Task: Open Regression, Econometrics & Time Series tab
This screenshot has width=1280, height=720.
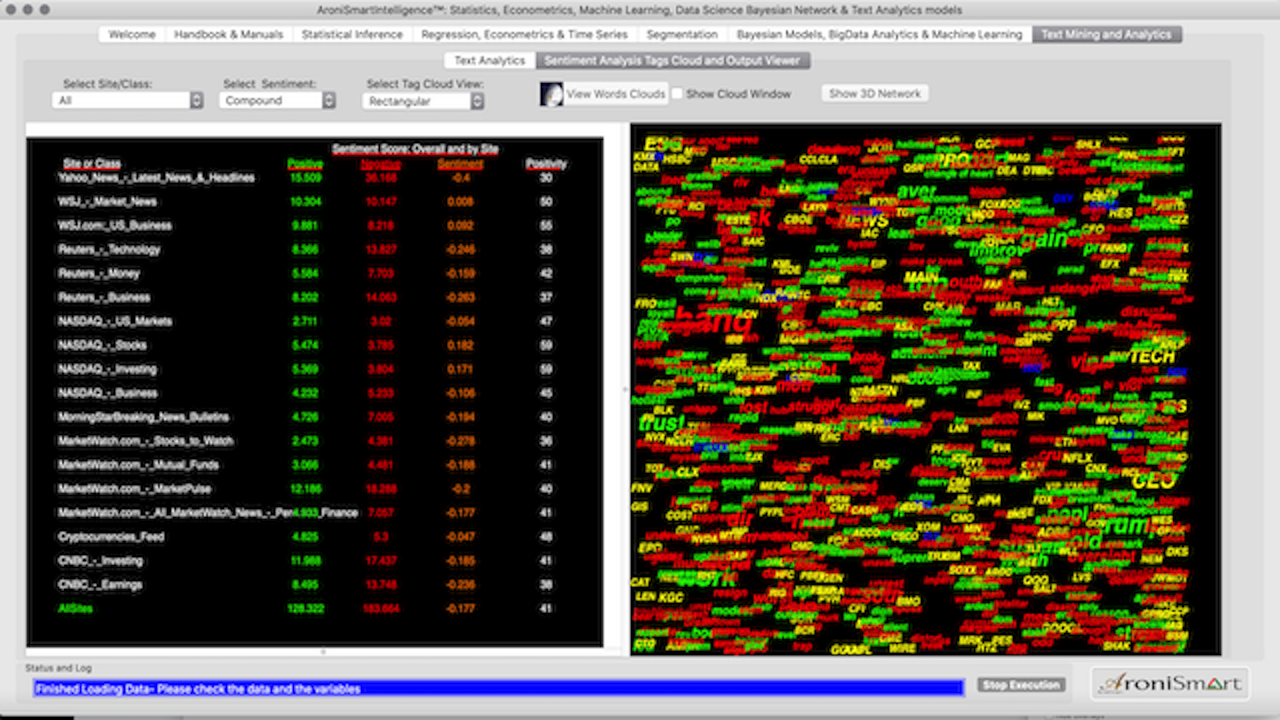Action: pos(524,34)
